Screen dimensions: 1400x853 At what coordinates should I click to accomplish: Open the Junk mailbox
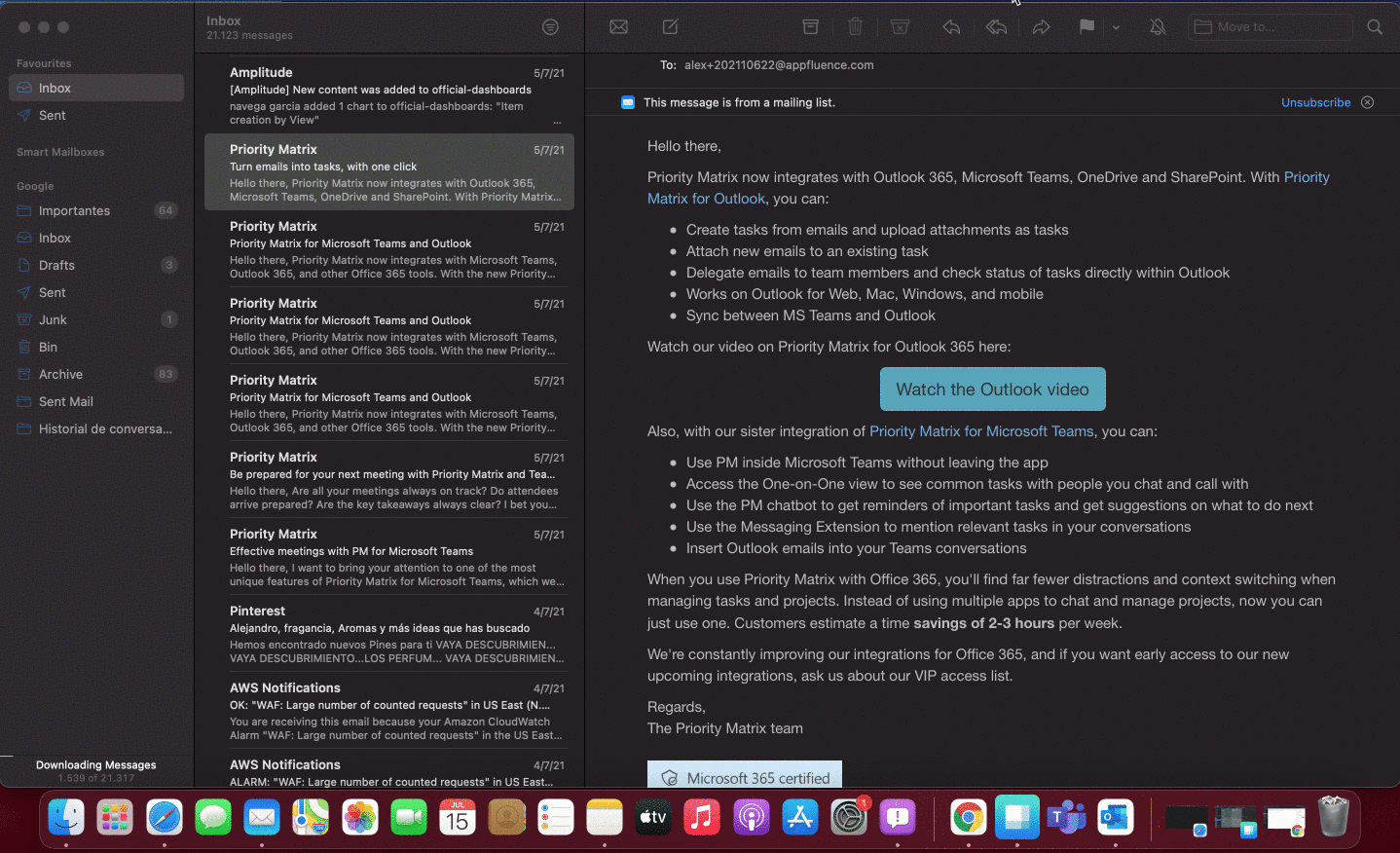pyautogui.click(x=96, y=319)
